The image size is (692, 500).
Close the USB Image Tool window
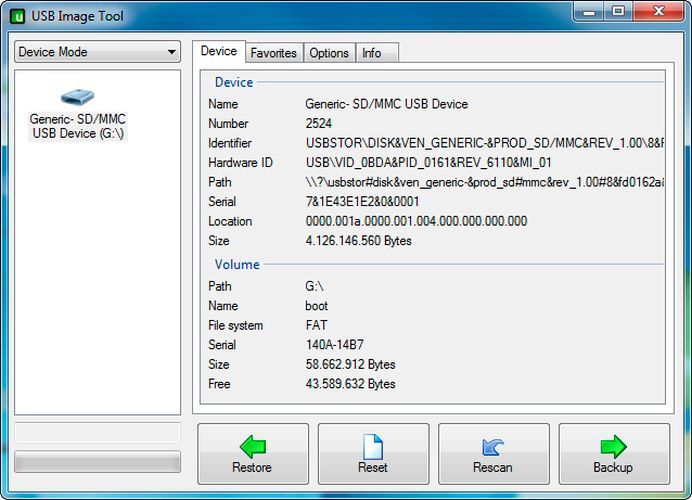pyautogui.click(x=658, y=11)
